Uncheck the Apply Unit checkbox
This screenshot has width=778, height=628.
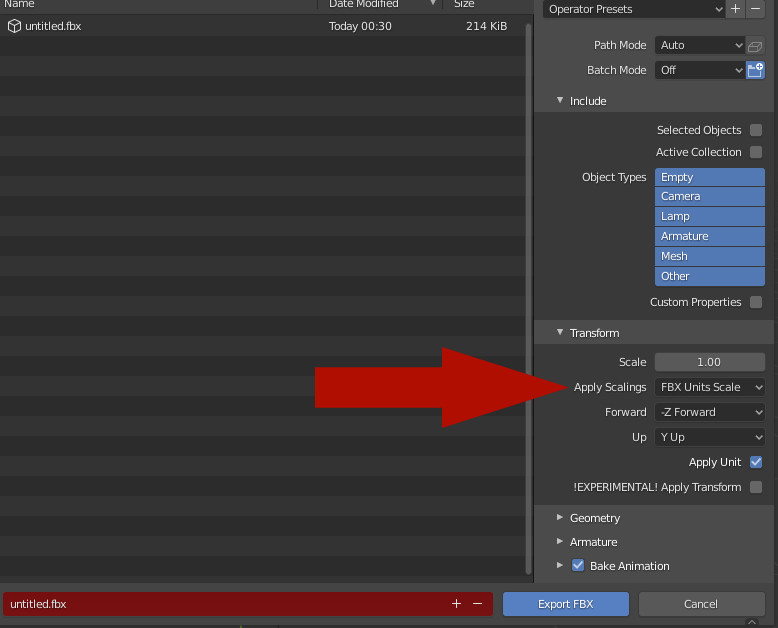tap(756, 462)
